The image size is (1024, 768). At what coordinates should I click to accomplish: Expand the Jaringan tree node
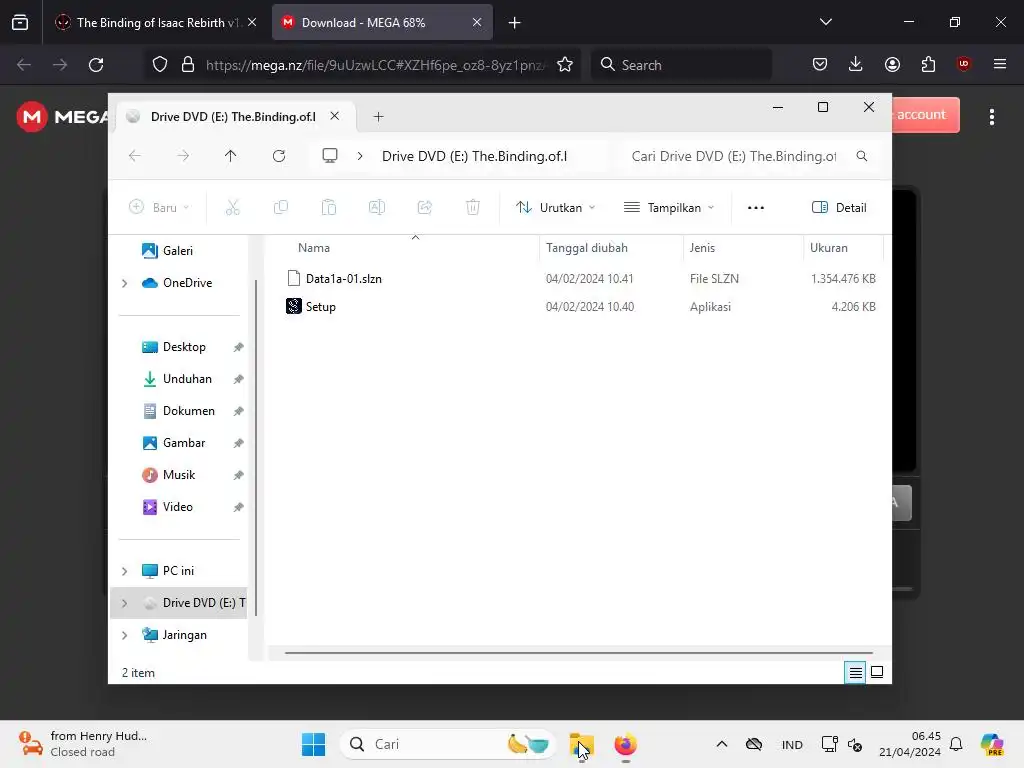click(x=125, y=635)
